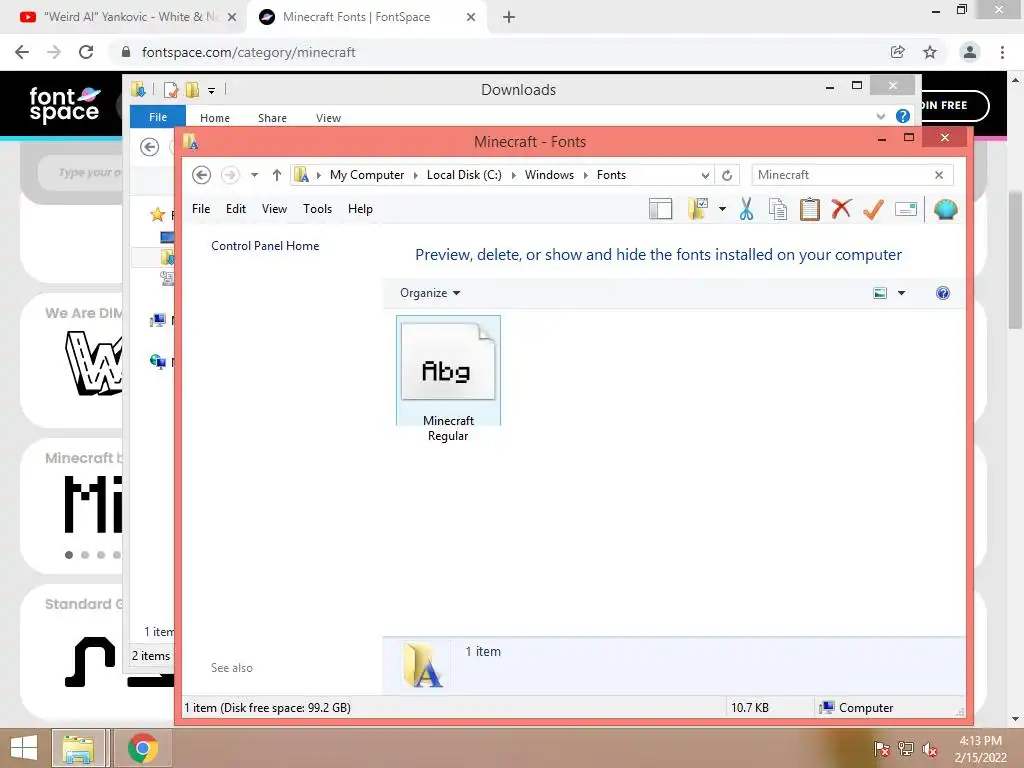
Task: Click the Rename icon in Fonts toolbar
Action: pos(906,209)
